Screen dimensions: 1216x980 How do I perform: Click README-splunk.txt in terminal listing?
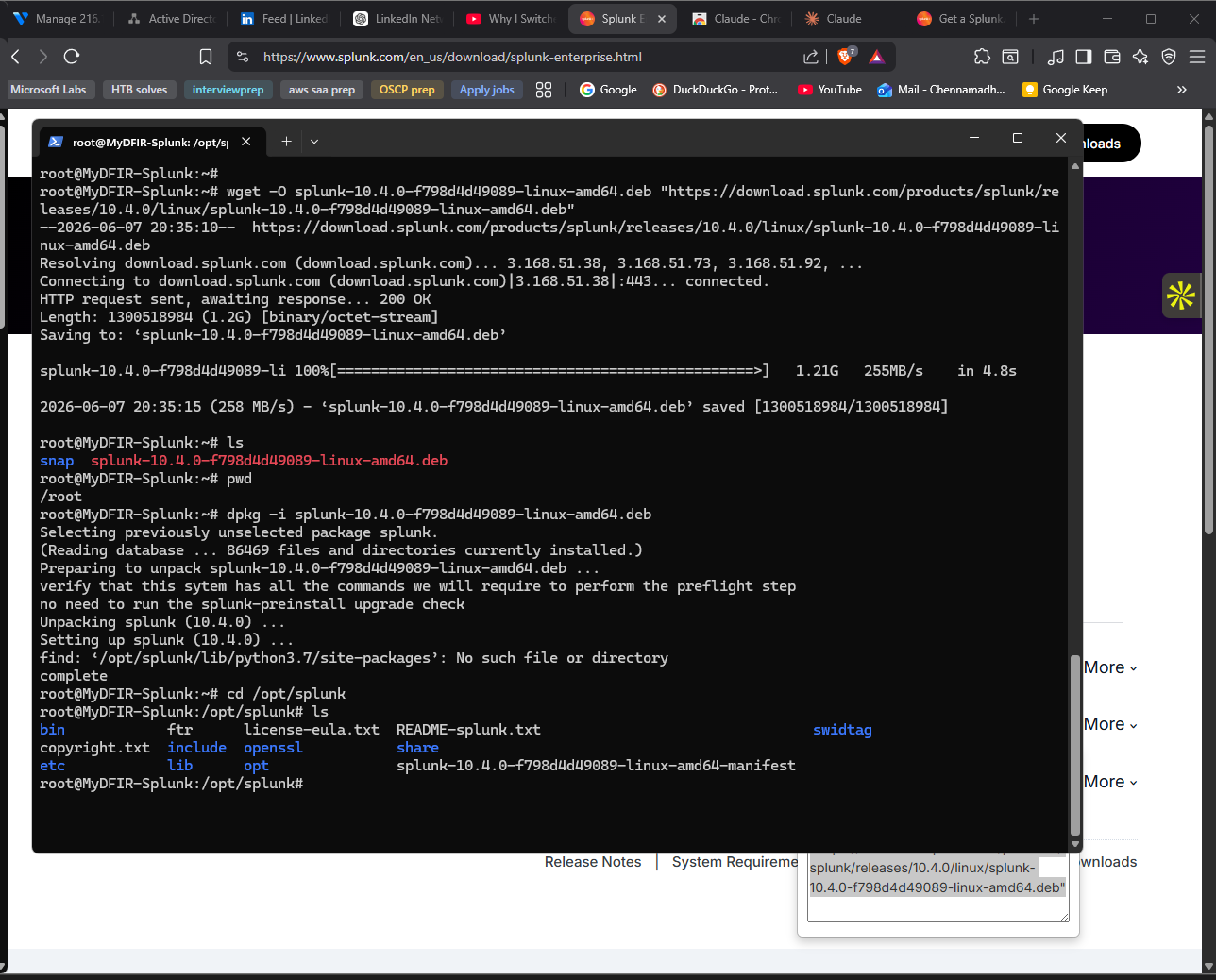point(468,730)
